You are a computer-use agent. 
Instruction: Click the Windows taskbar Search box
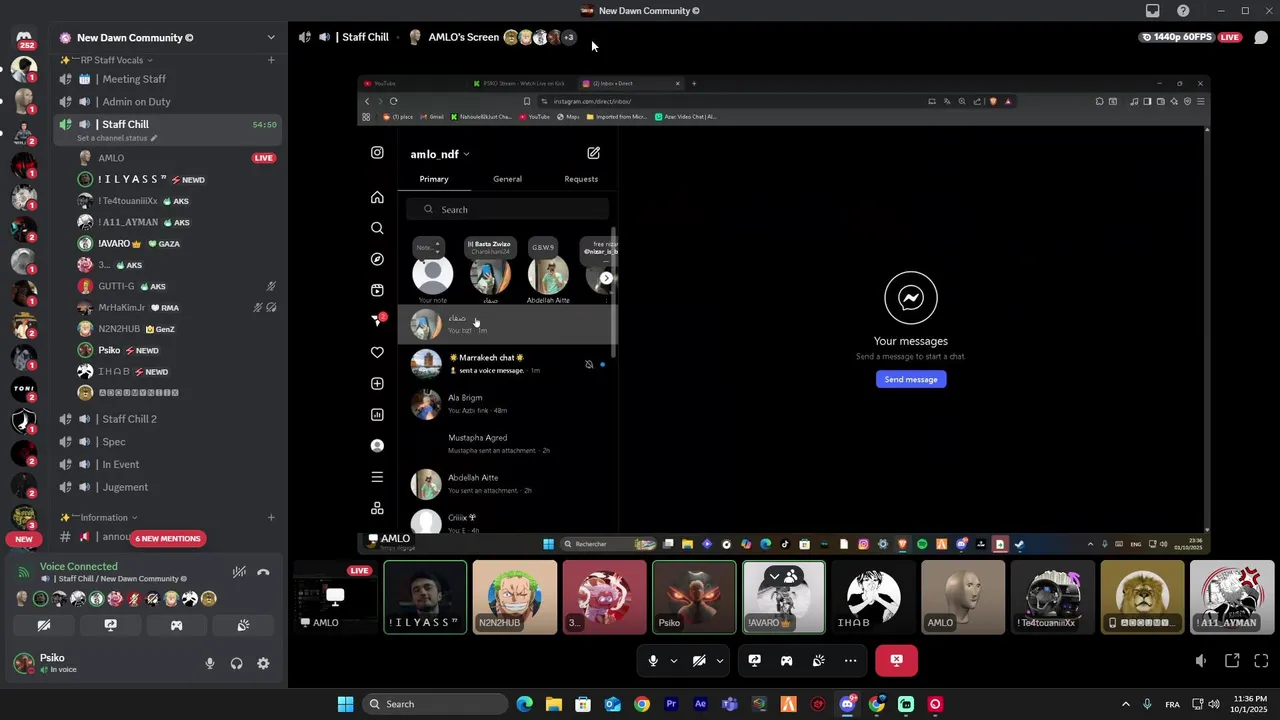point(435,704)
